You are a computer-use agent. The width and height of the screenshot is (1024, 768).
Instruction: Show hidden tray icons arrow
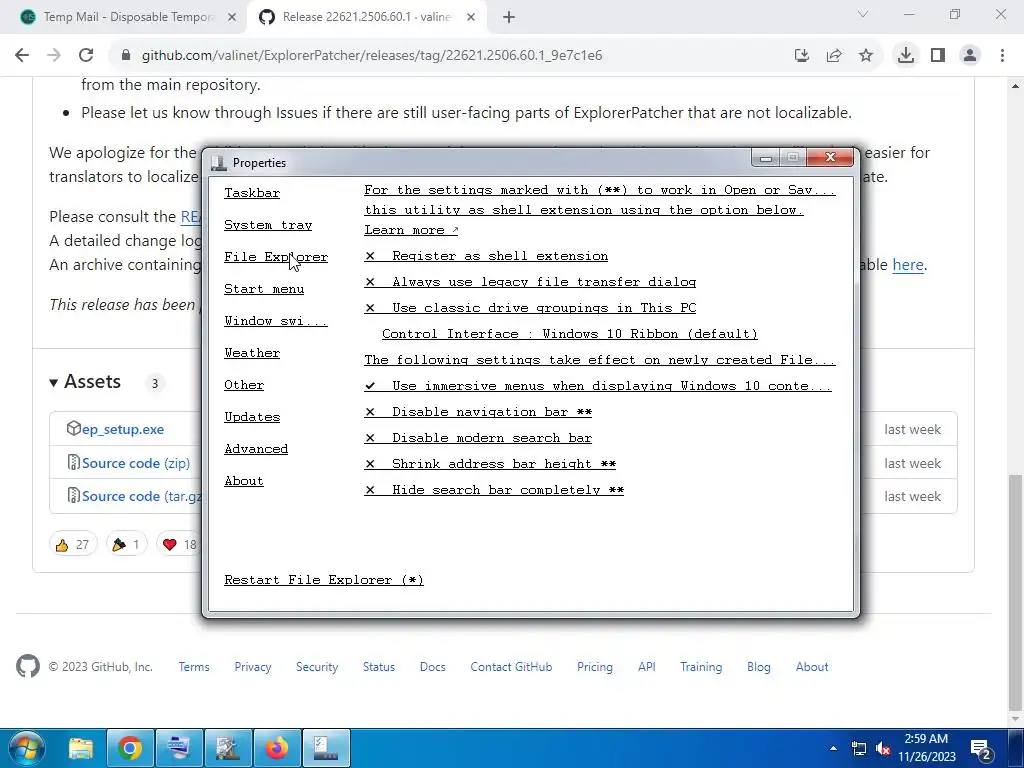(x=833, y=748)
